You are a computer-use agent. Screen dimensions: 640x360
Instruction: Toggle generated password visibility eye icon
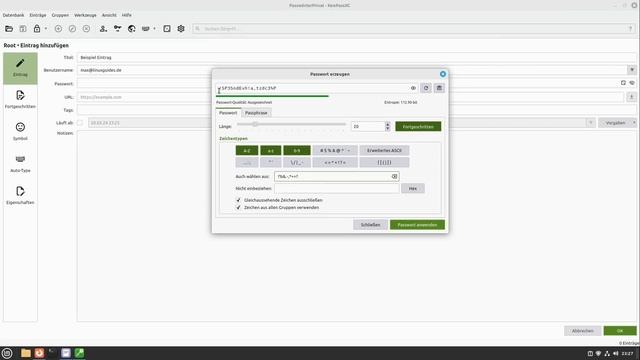[413, 88]
